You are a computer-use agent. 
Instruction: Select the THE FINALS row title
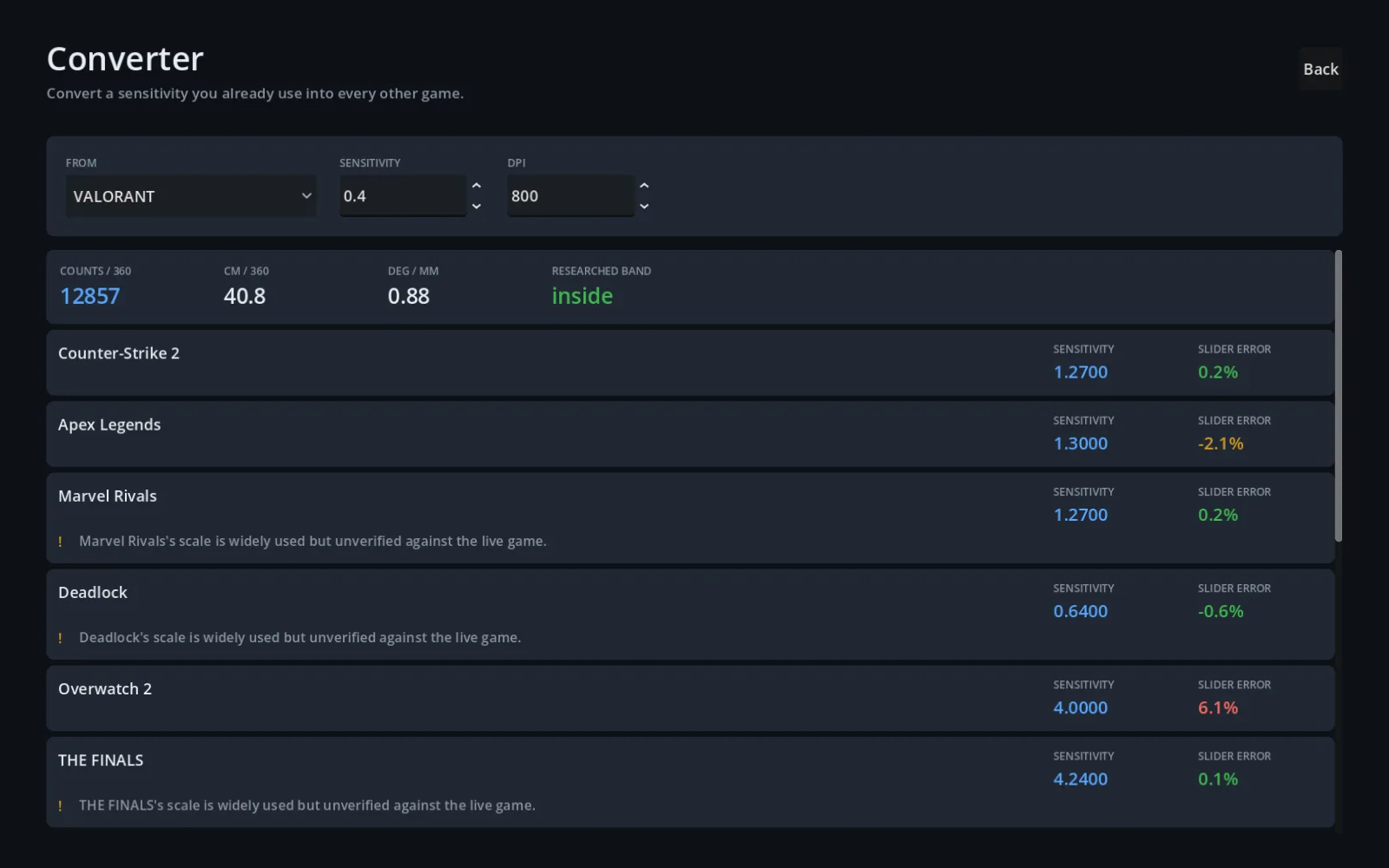101,760
